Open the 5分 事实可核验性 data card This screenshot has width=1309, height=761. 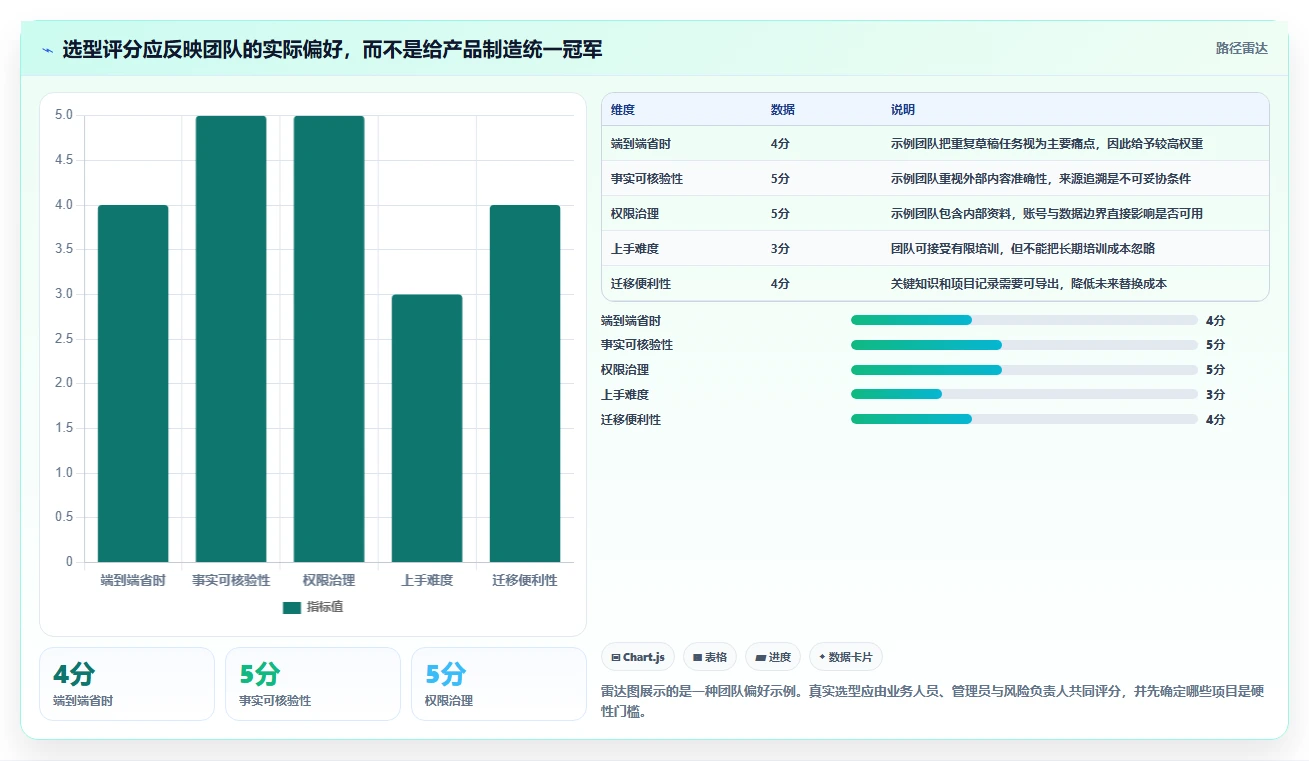coord(313,684)
